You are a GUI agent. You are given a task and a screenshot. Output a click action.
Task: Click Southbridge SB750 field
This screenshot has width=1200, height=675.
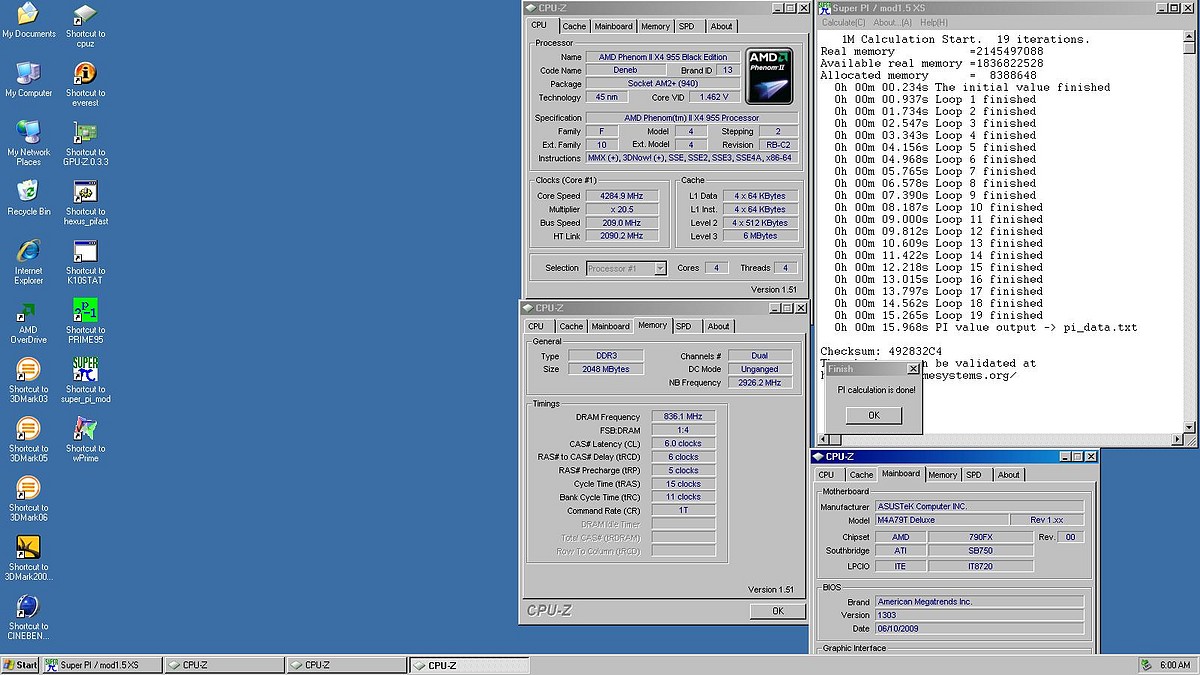979,551
